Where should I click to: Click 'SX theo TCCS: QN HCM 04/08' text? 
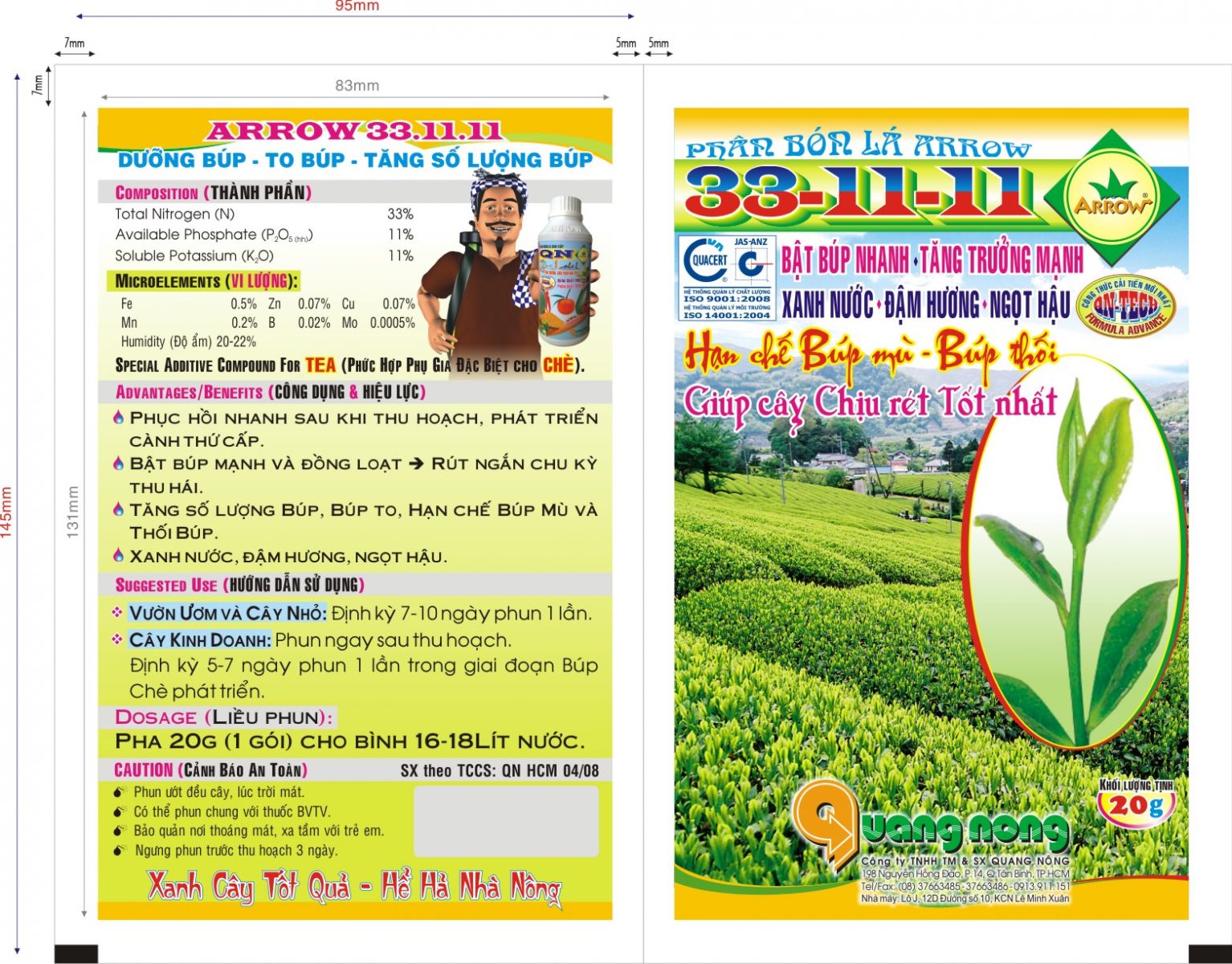pyautogui.click(x=500, y=770)
